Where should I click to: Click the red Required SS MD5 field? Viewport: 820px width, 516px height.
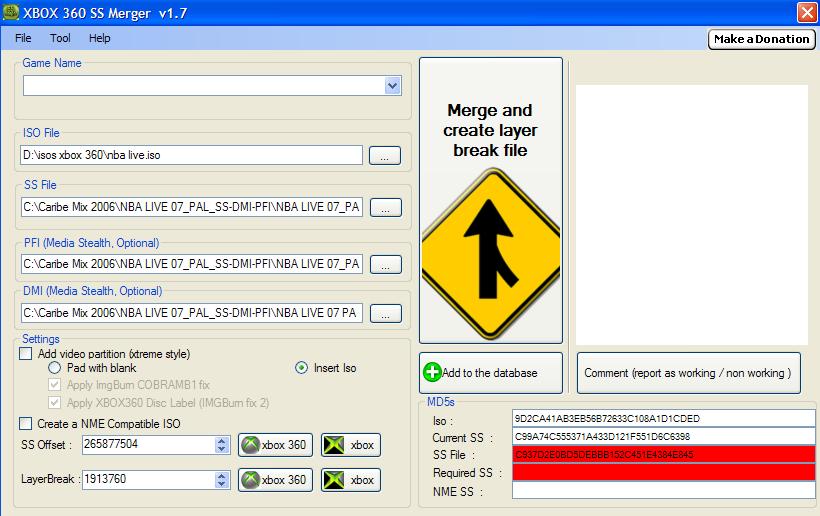pos(664,472)
